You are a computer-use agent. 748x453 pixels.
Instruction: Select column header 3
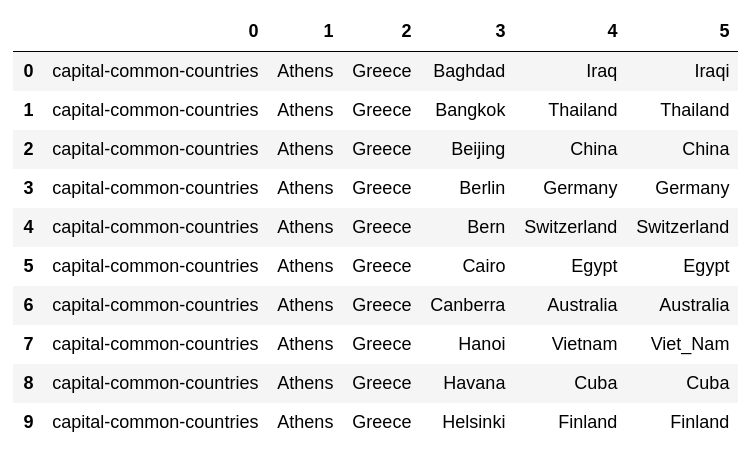pos(500,31)
